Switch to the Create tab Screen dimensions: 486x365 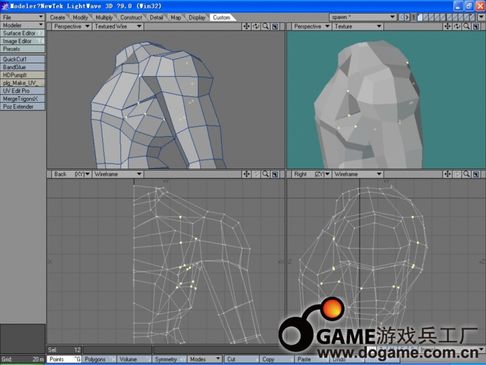57,17
